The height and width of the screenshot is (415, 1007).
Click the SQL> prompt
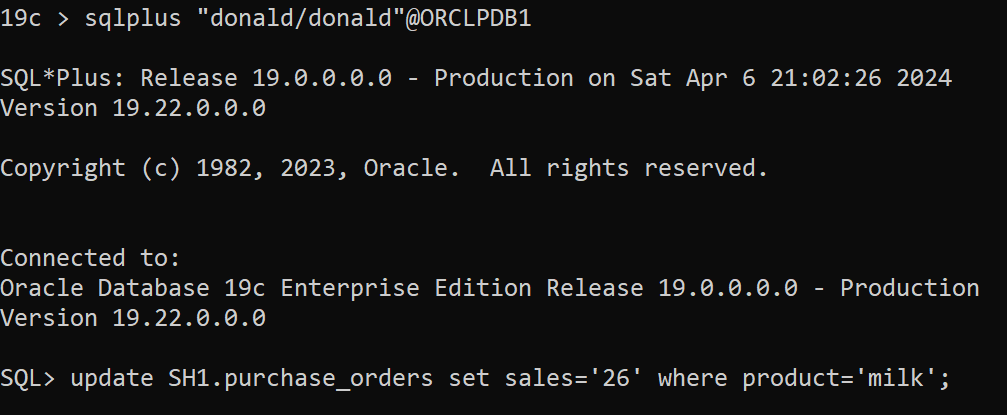pyautogui.click(x=28, y=378)
